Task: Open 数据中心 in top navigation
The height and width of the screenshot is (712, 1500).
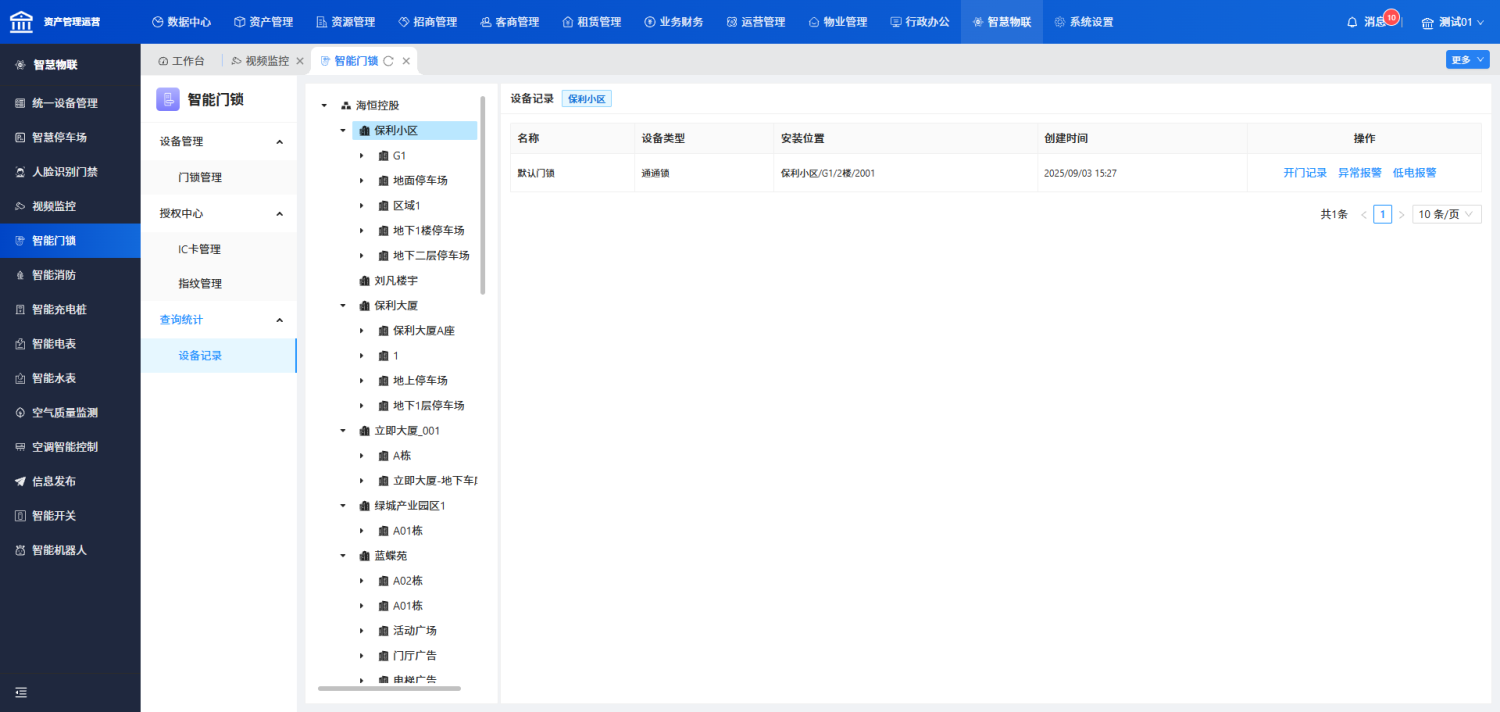Action: pyautogui.click(x=181, y=22)
